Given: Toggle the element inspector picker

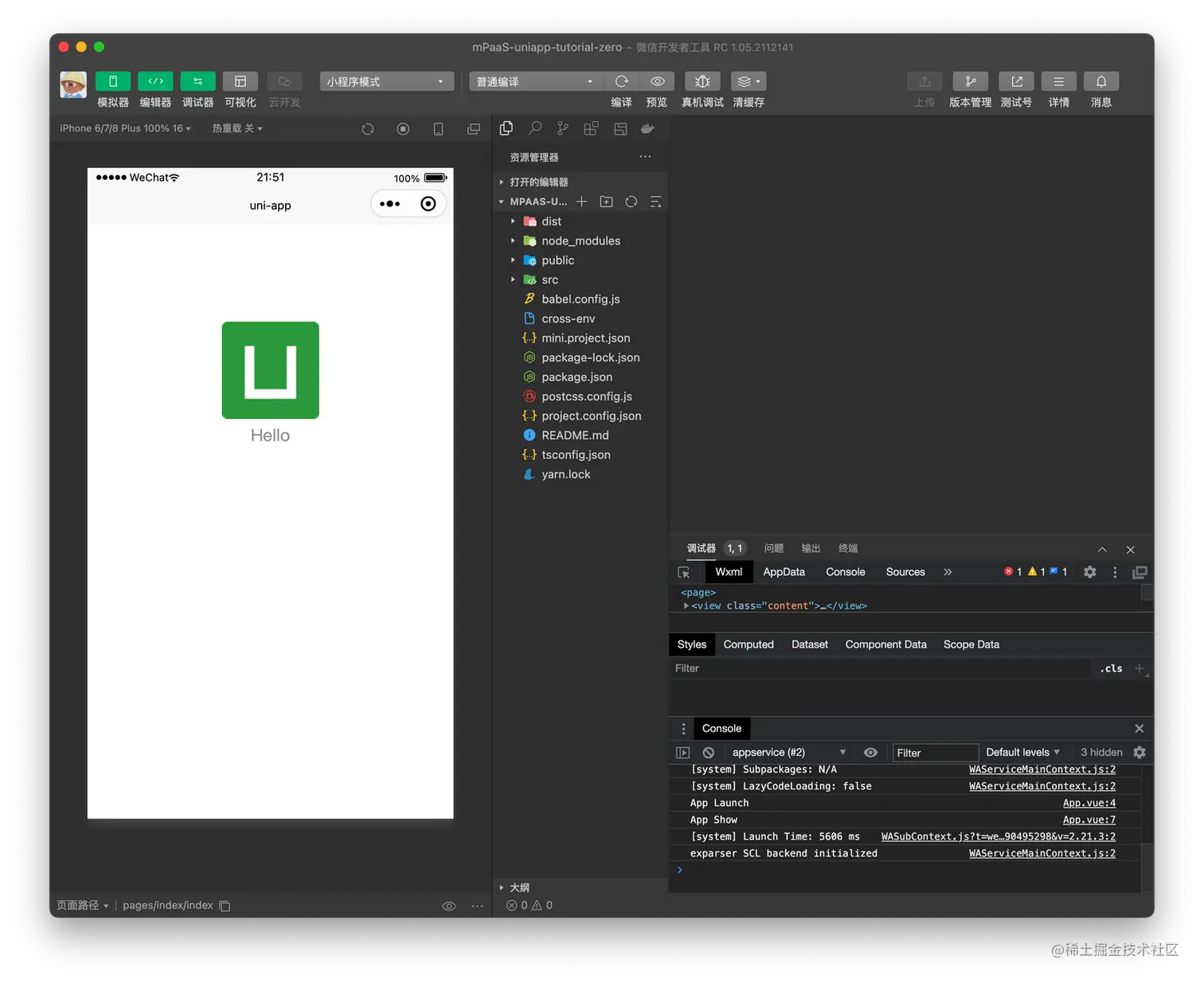Looking at the screenshot, I should click(684, 572).
